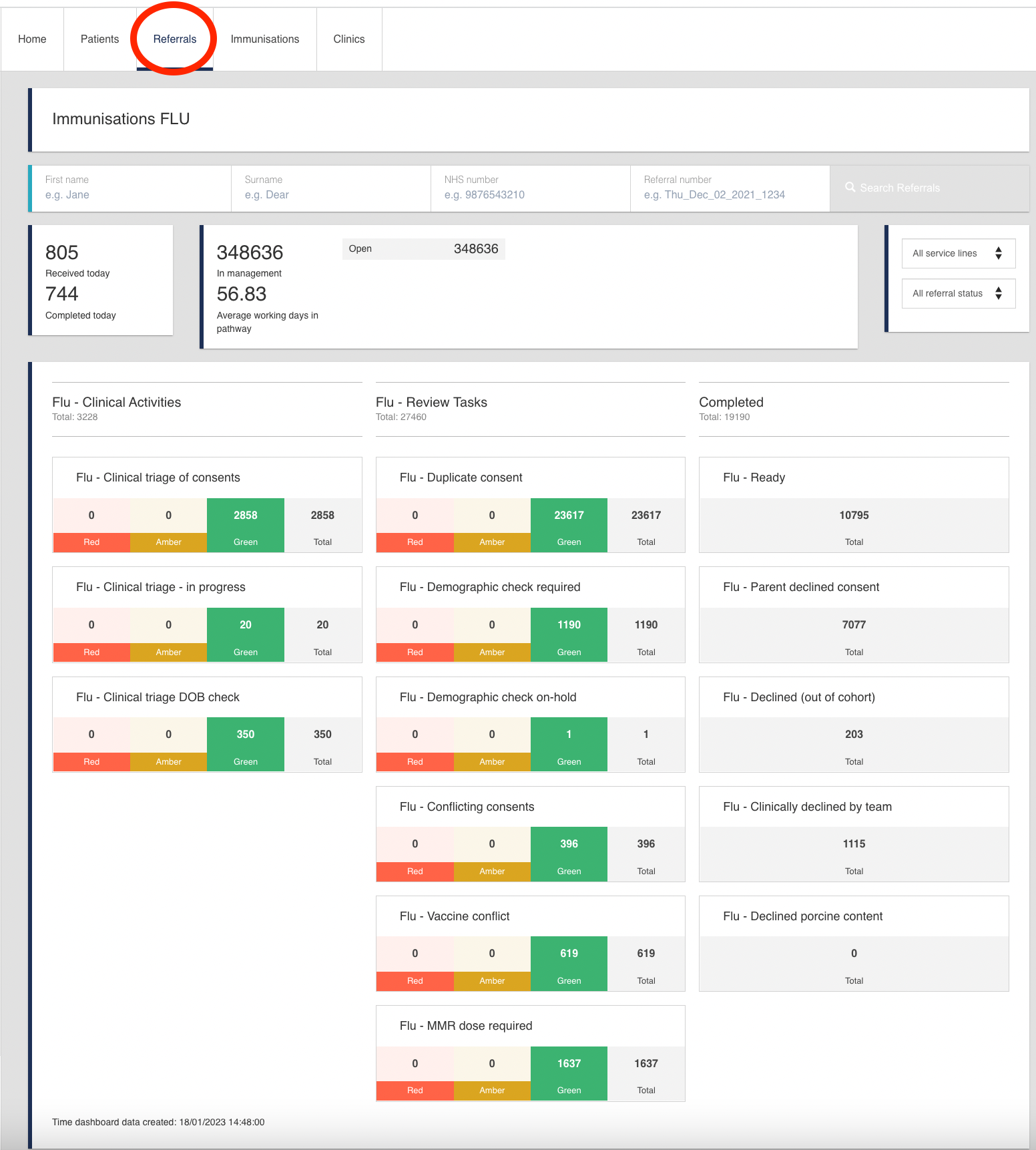Click the First name input field
Screen dimensions: 1036x1150
pyautogui.click(x=131, y=194)
